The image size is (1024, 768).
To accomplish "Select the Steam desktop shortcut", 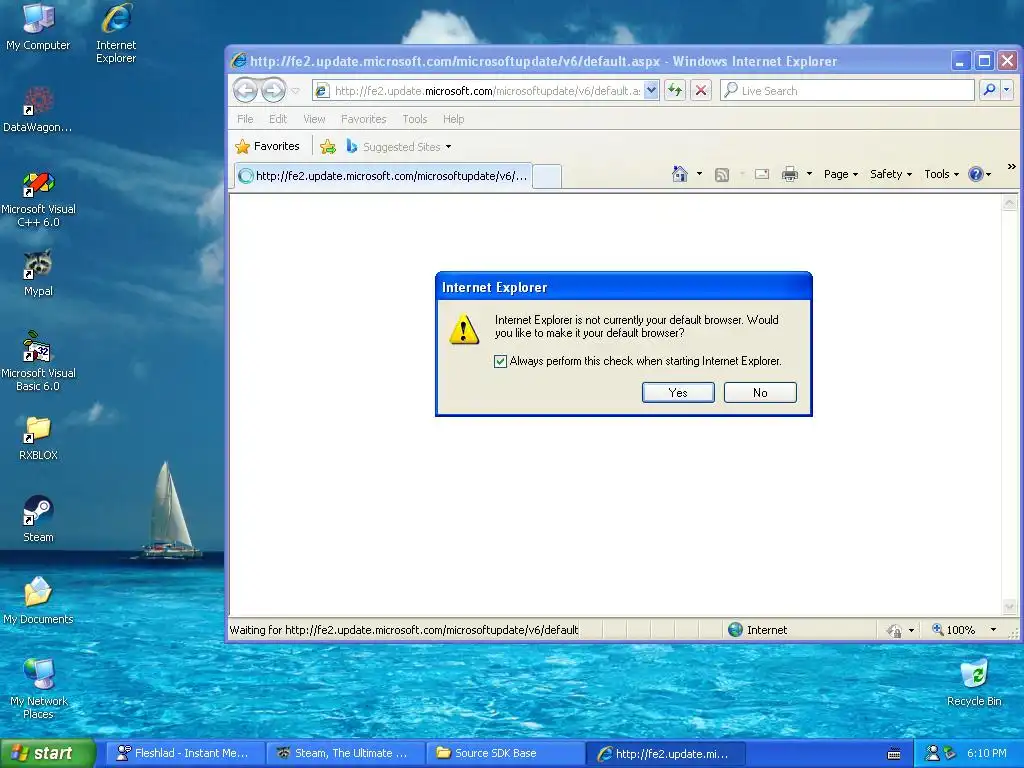I will click(x=38, y=519).
